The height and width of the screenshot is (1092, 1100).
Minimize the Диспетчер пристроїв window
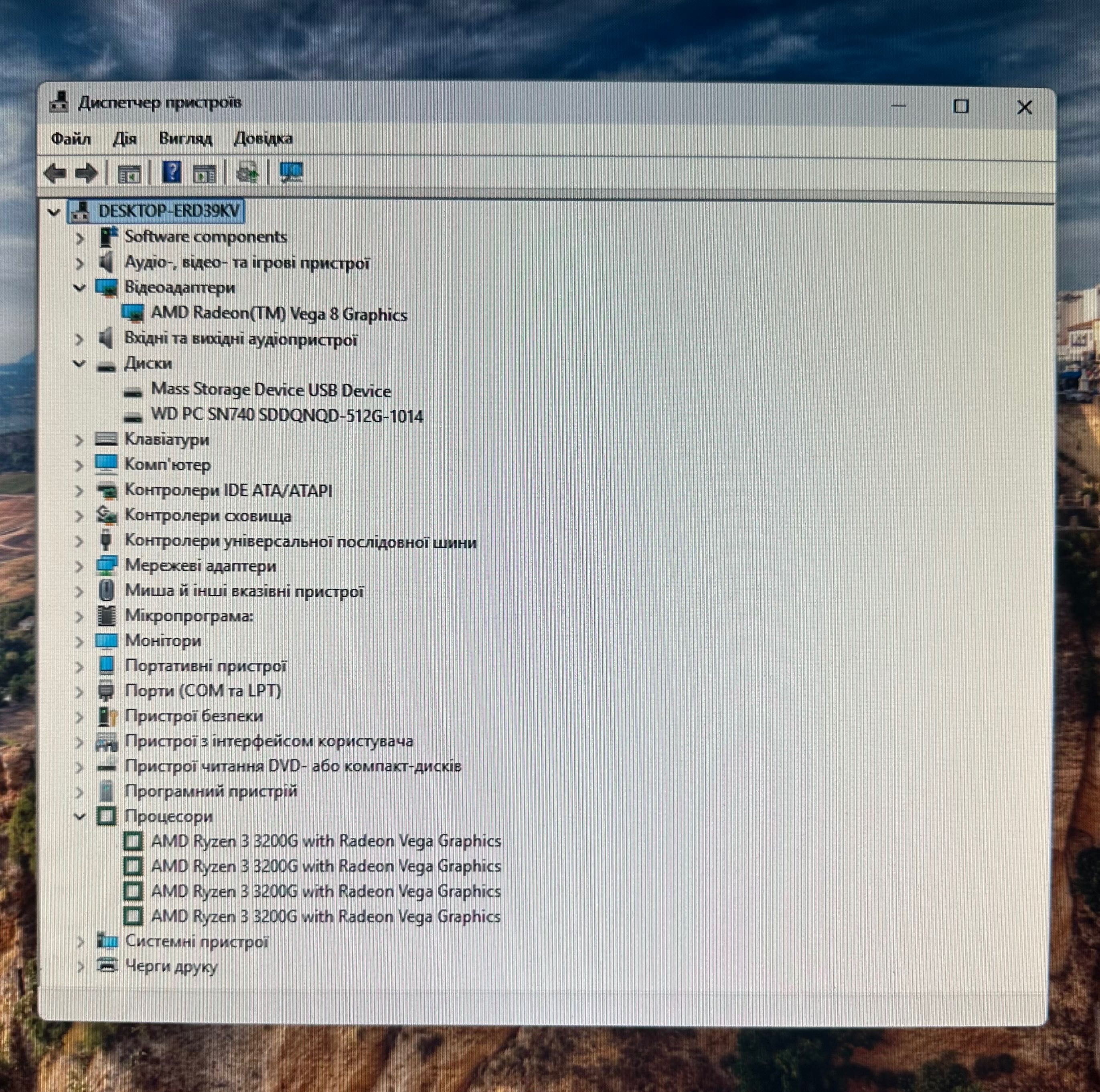898,106
